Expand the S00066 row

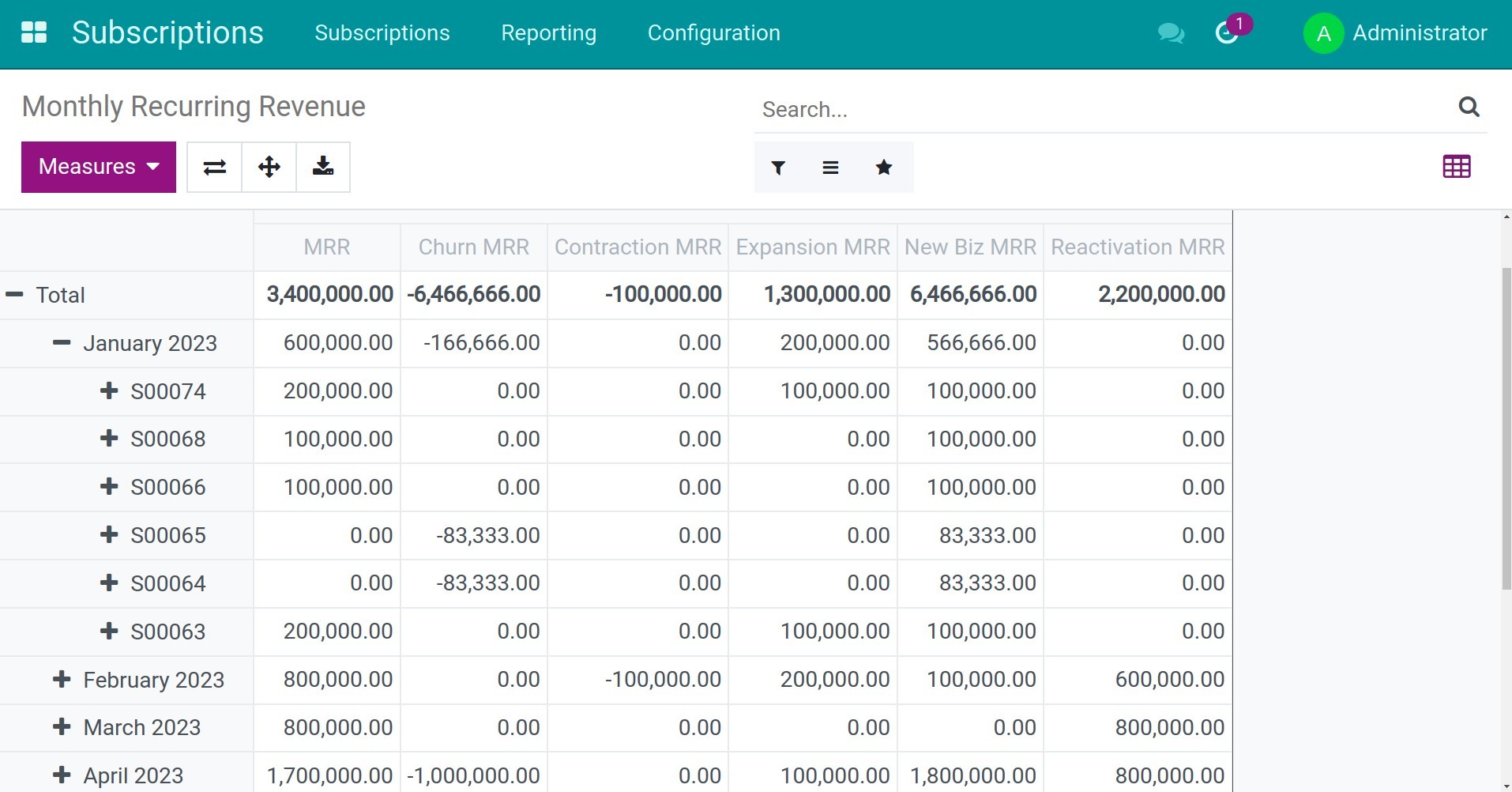click(x=109, y=487)
